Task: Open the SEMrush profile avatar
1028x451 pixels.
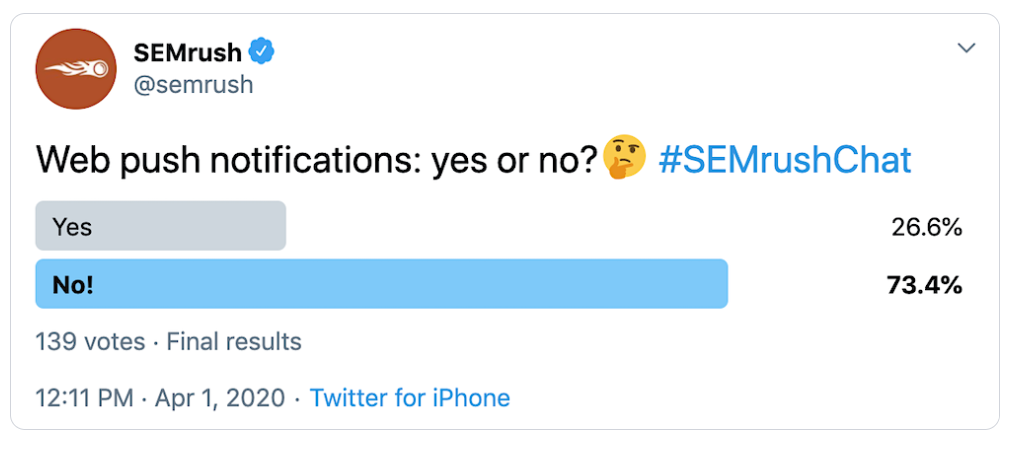Action: tap(76, 69)
